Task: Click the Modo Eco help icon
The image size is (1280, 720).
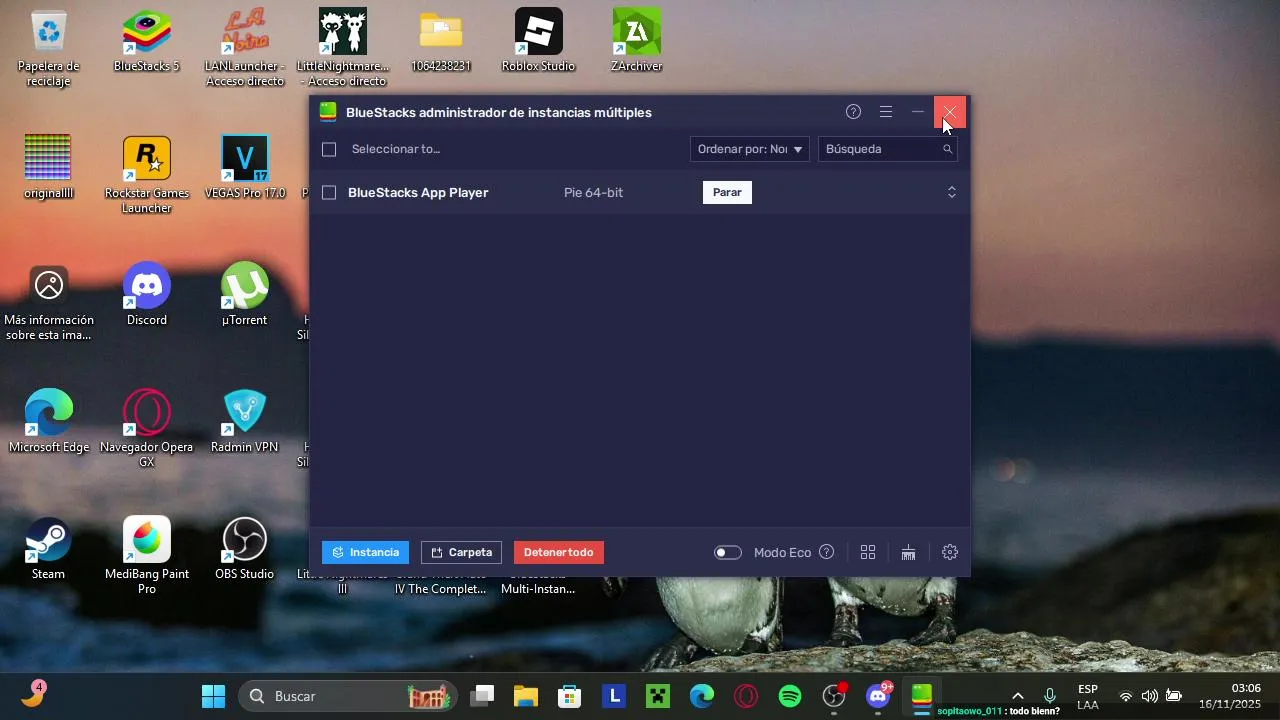Action: 826,552
